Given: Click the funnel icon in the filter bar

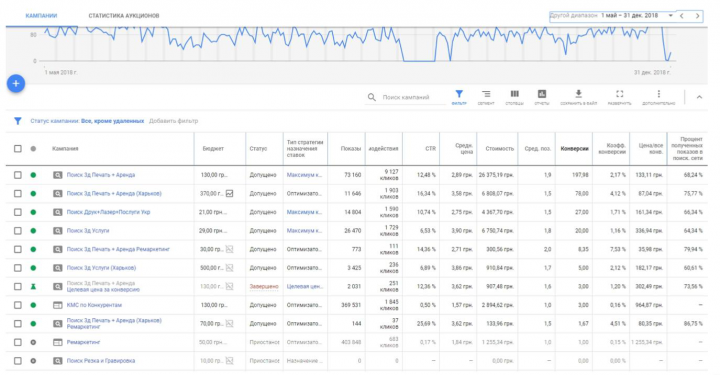Looking at the screenshot, I should 17,121.
